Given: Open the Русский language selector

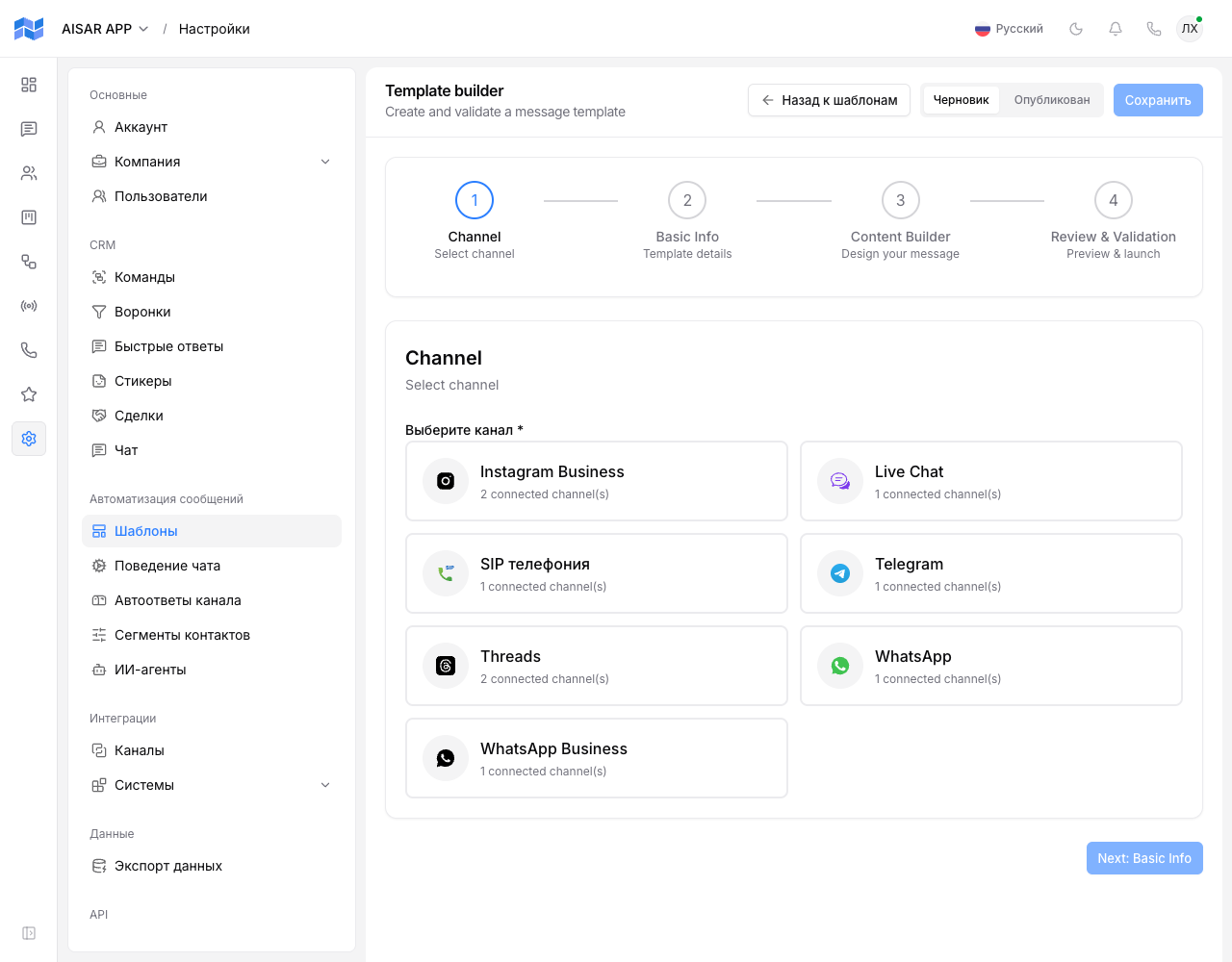Looking at the screenshot, I should 1009,29.
